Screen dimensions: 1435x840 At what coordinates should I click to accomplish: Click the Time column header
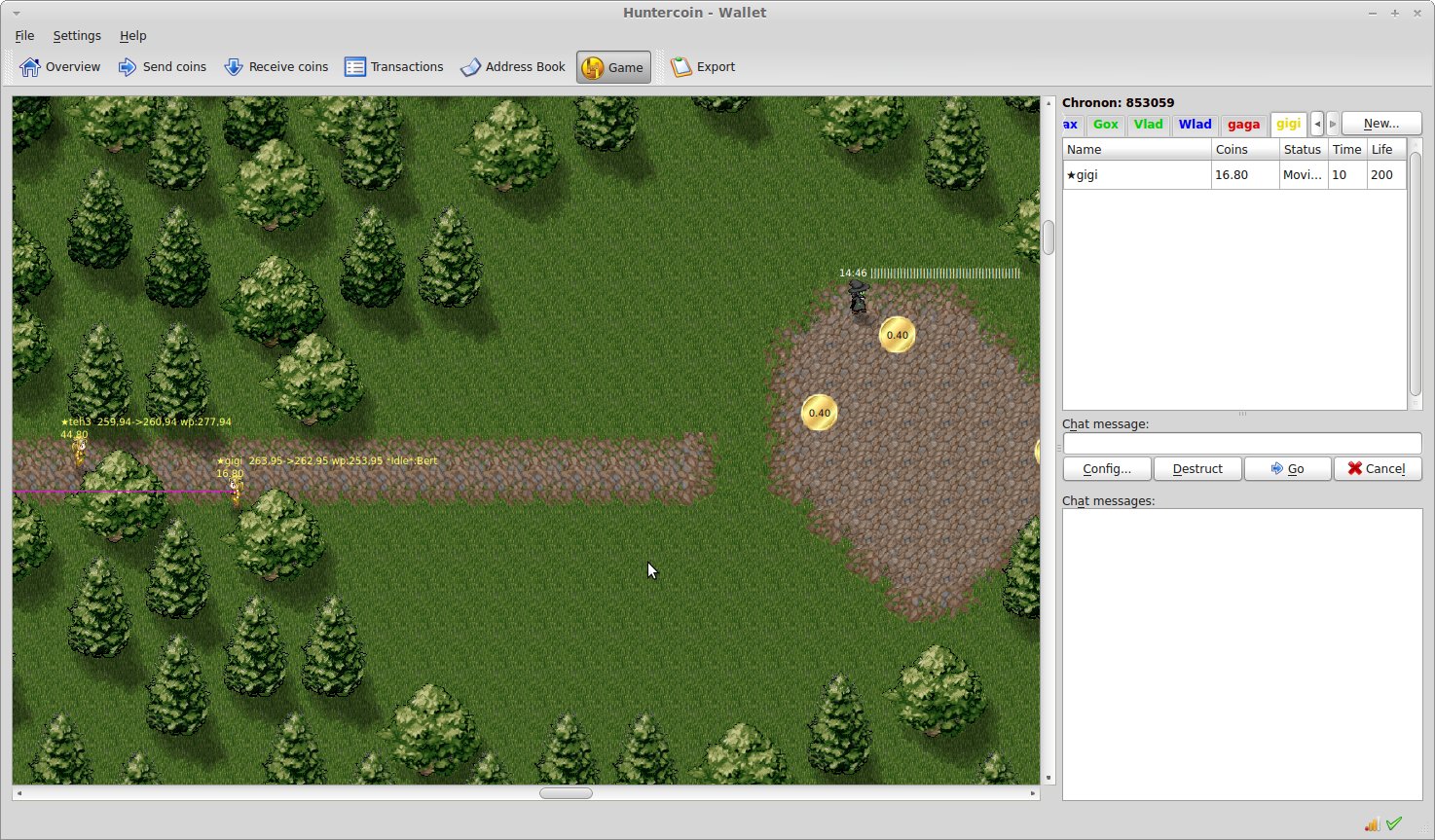1347,150
